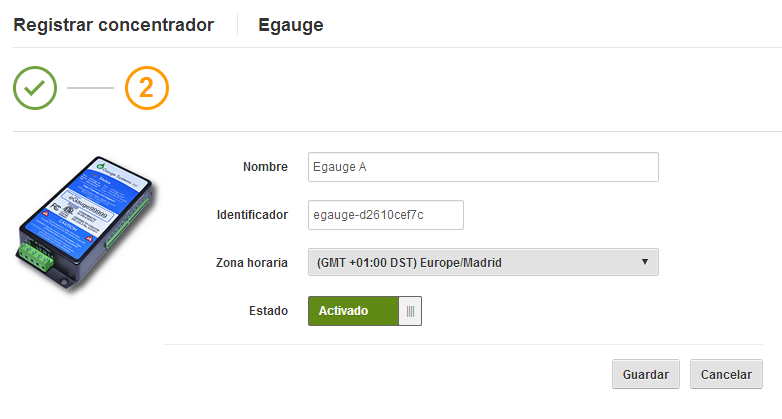Image resolution: width=782 pixels, height=419 pixels.
Task: Click the green terminal block on device picture
Action: point(36,256)
